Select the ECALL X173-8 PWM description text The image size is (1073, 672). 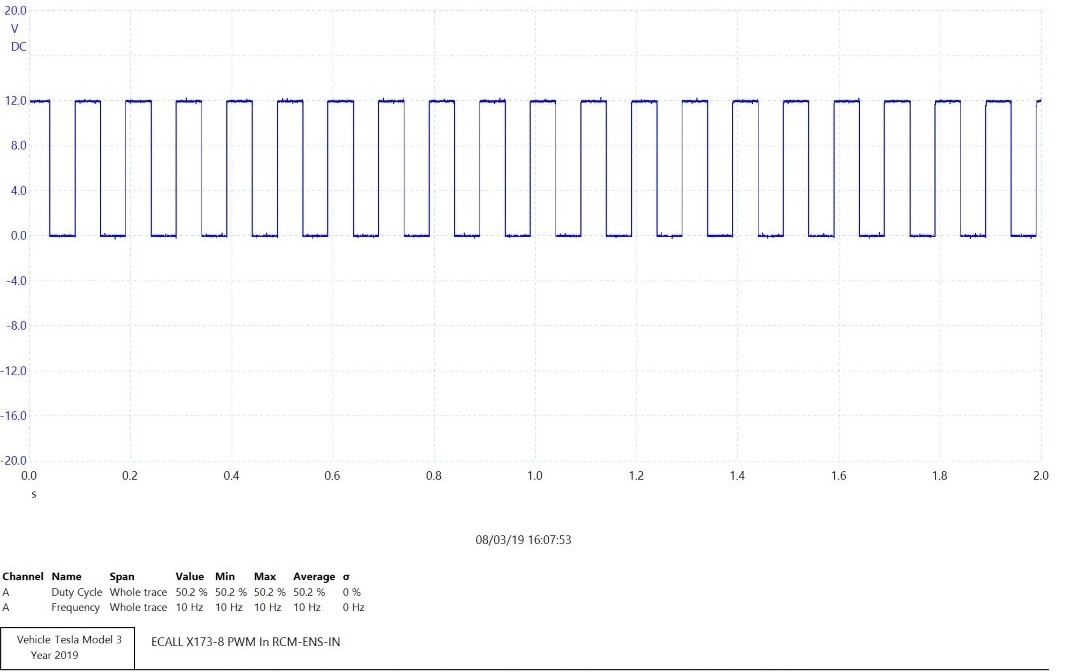245,641
